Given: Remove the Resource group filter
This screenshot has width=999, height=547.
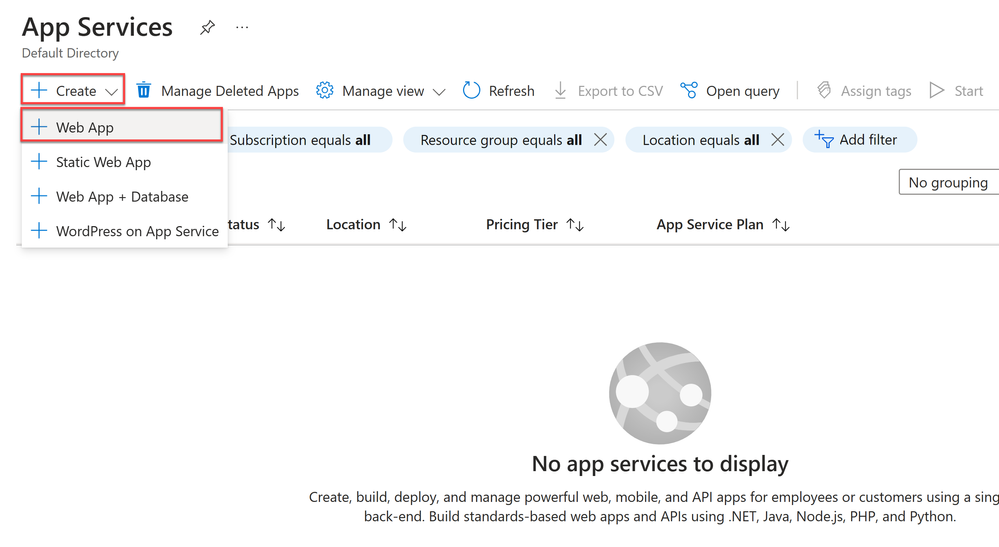Looking at the screenshot, I should pyautogui.click(x=600, y=139).
